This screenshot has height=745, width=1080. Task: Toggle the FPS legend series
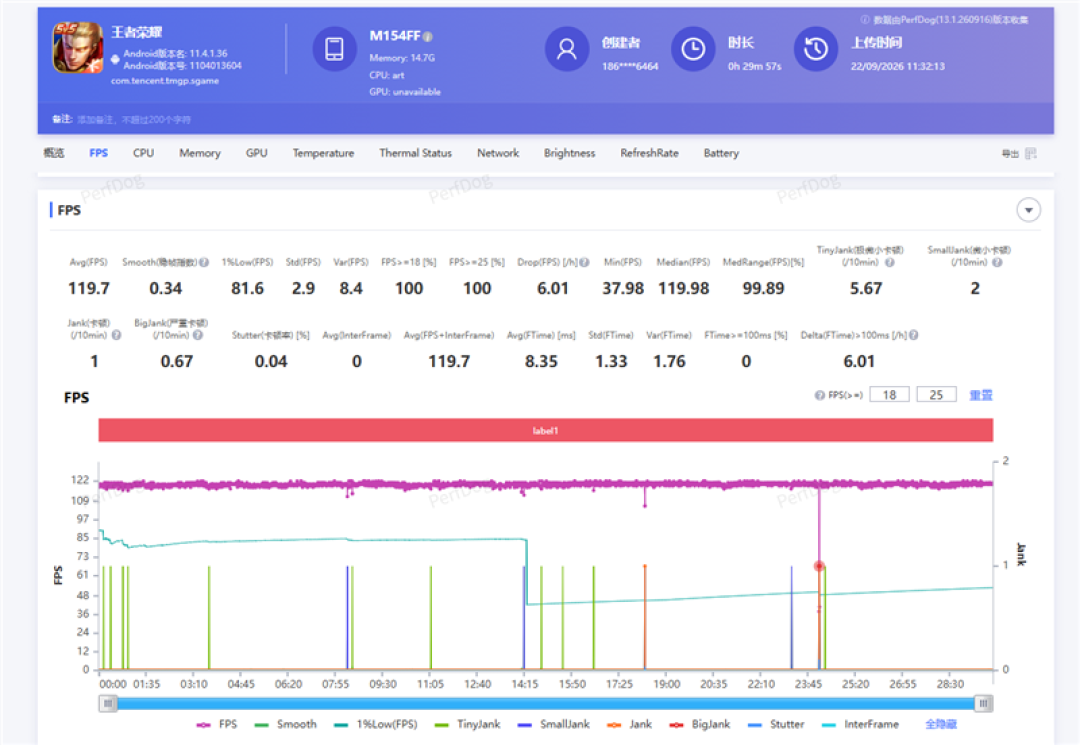217,724
